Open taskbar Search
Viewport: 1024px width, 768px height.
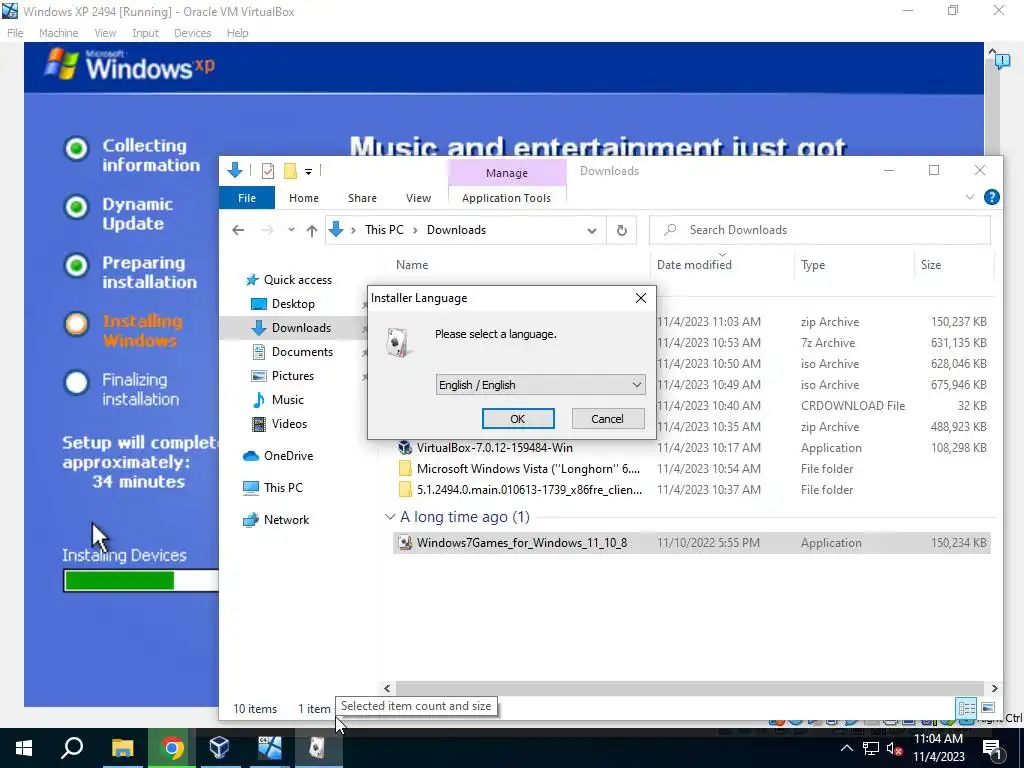72,748
